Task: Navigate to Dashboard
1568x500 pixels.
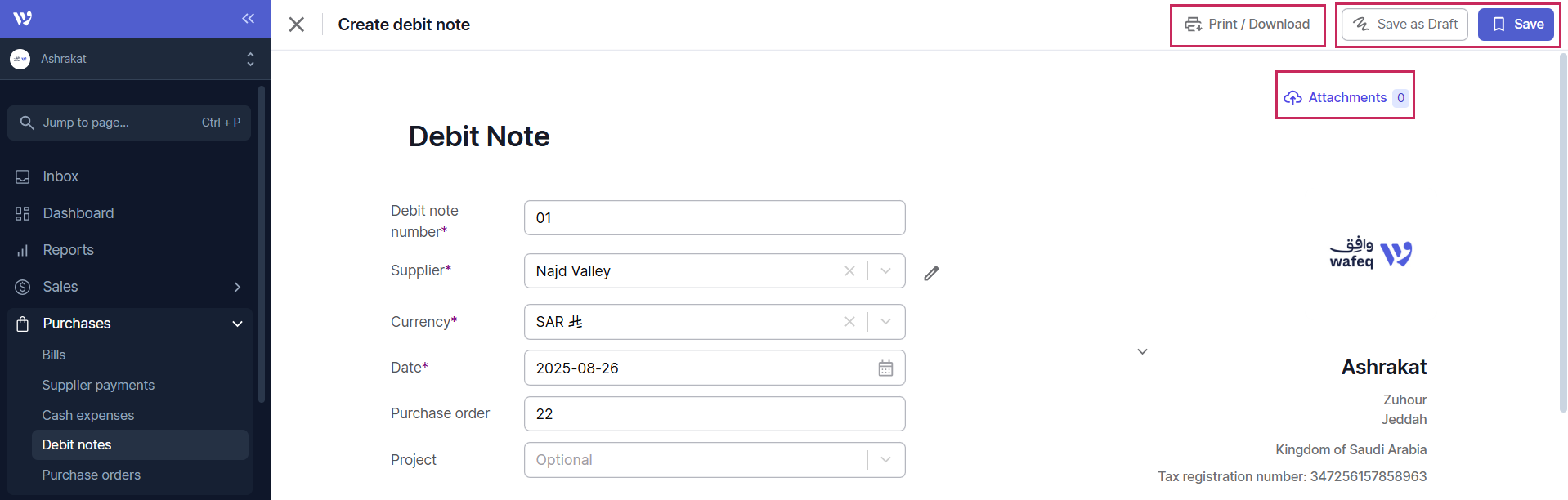Action: point(78,213)
